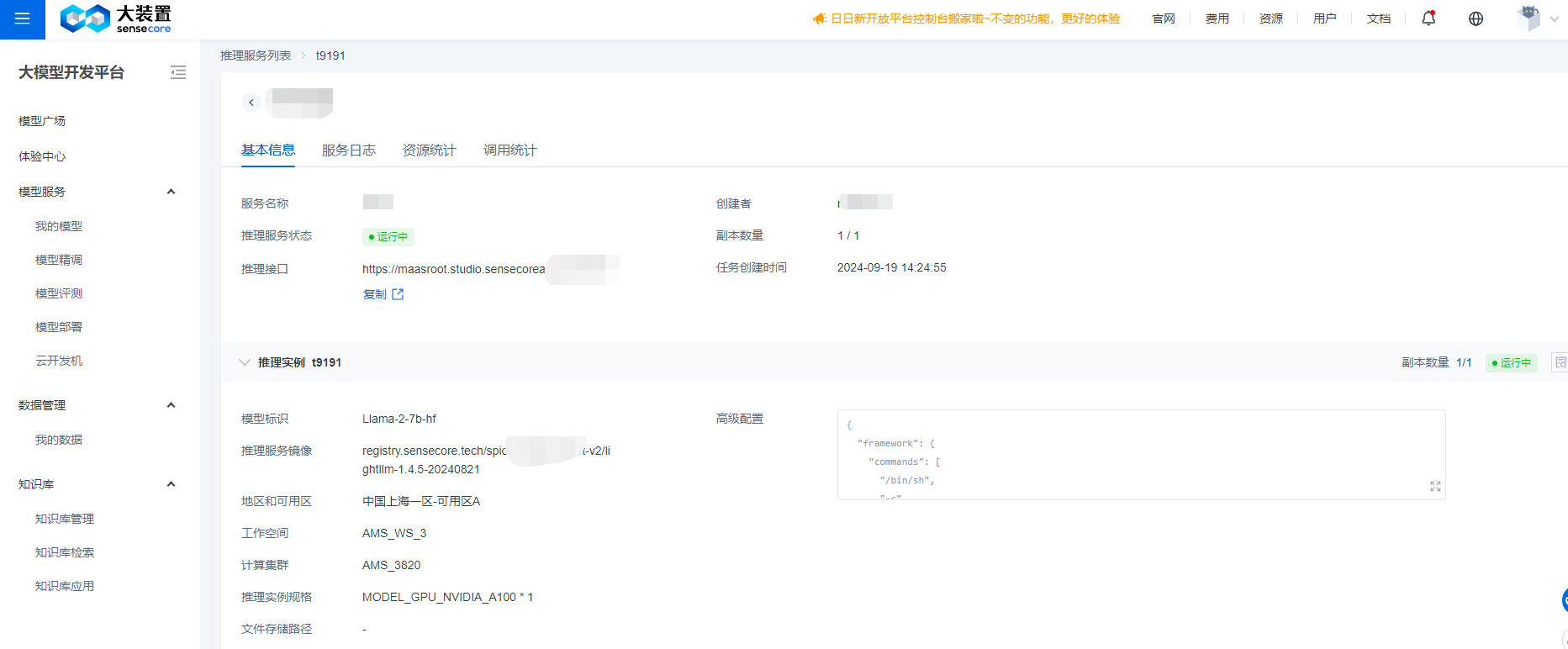Open the hamburger menu button
This screenshot has width=1568, height=649.
(23, 19)
